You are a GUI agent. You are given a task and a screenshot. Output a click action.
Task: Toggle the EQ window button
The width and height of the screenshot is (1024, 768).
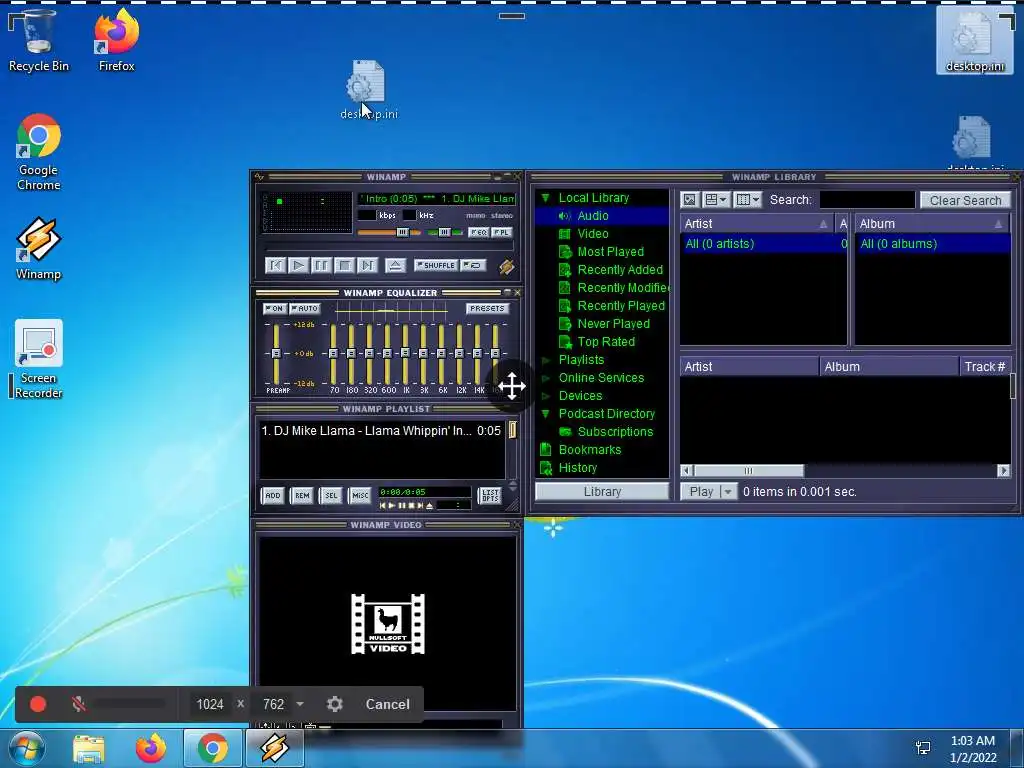[x=479, y=232]
